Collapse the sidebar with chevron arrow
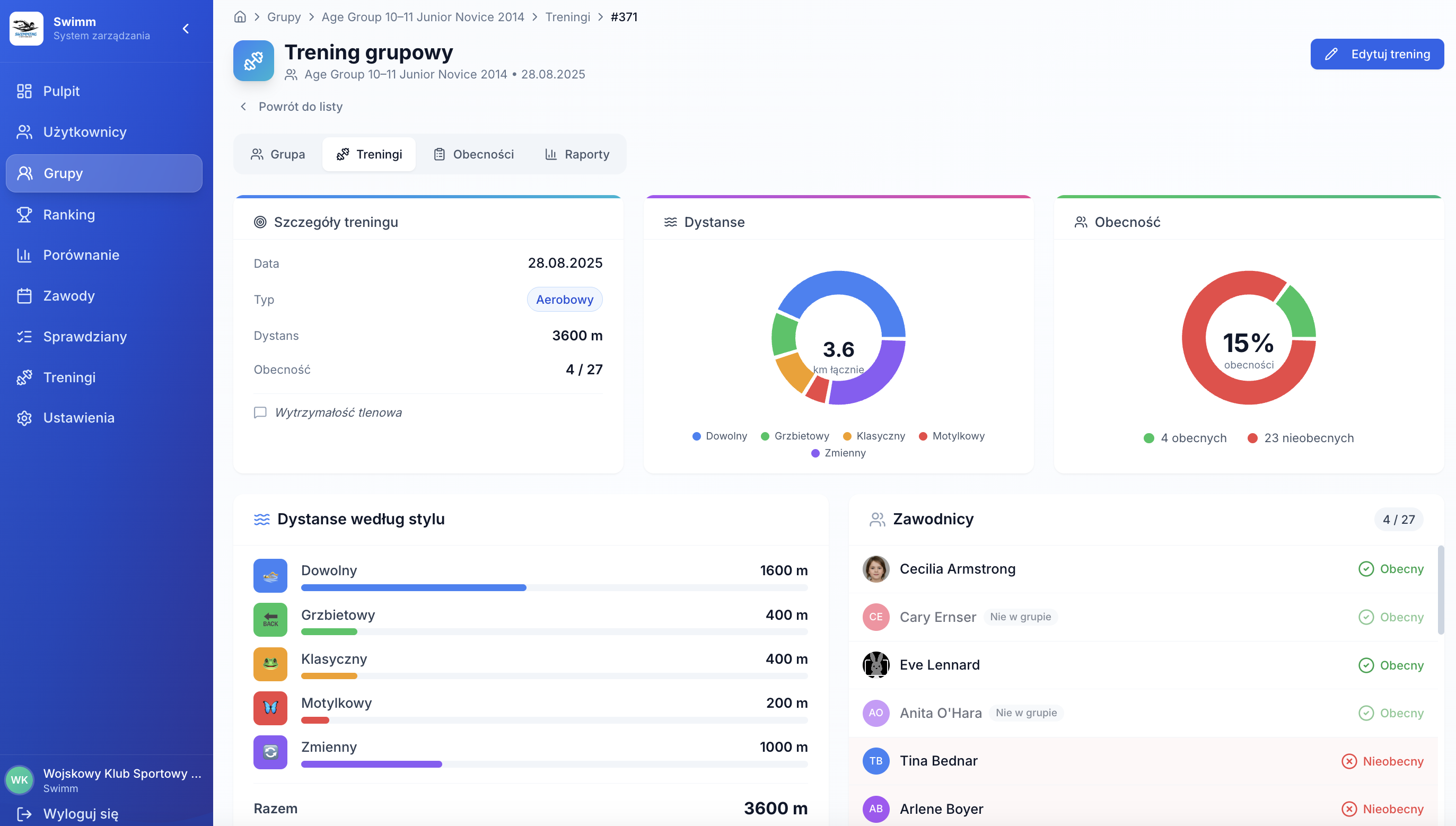 (186, 29)
